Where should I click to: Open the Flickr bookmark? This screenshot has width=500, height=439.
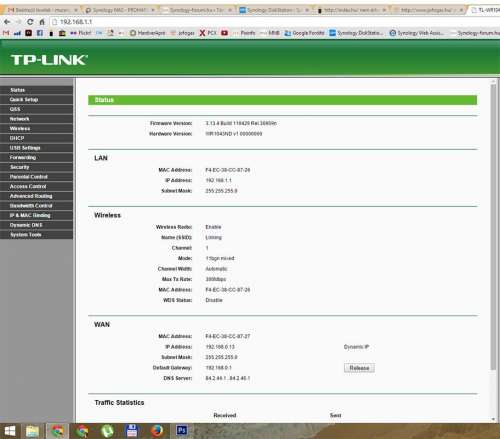pos(81,33)
